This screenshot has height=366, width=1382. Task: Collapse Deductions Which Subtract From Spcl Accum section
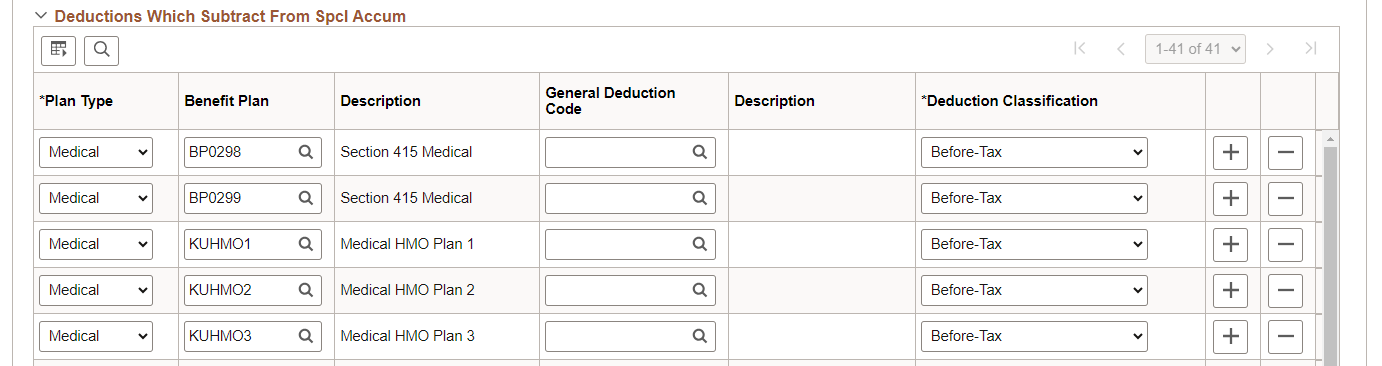tap(41, 16)
